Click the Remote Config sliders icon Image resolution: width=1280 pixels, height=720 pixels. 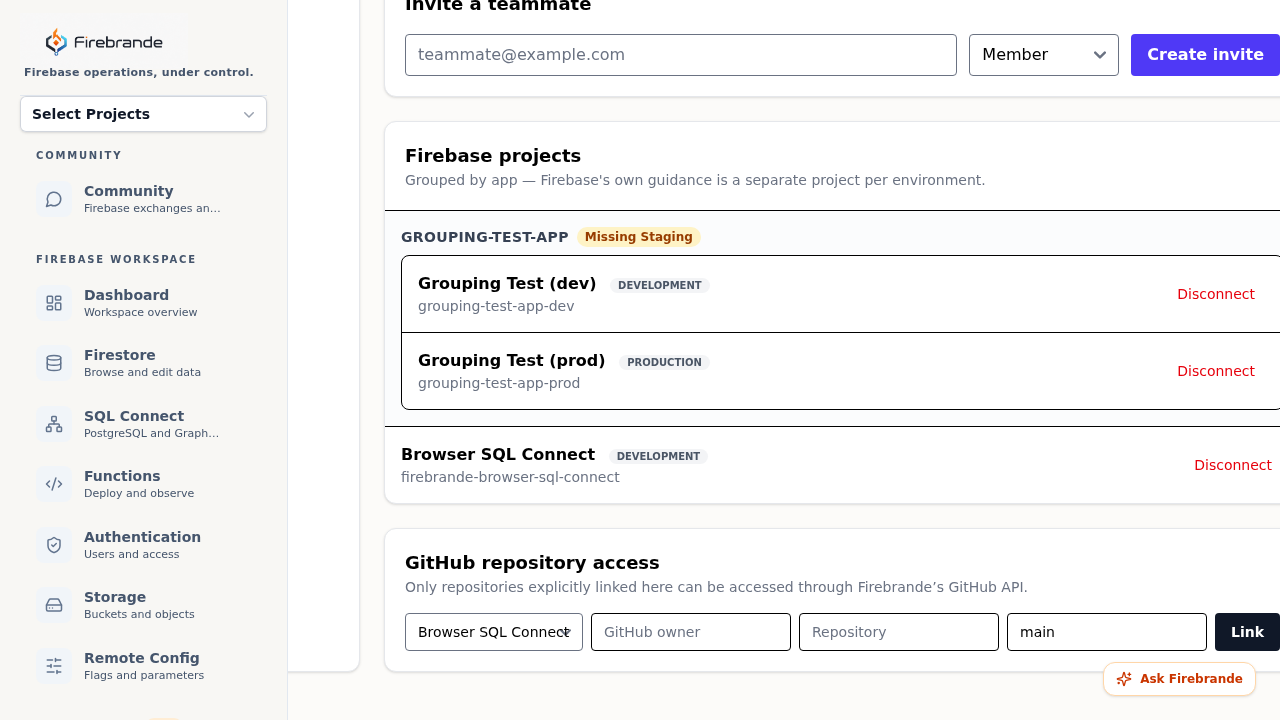click(54, 666)
